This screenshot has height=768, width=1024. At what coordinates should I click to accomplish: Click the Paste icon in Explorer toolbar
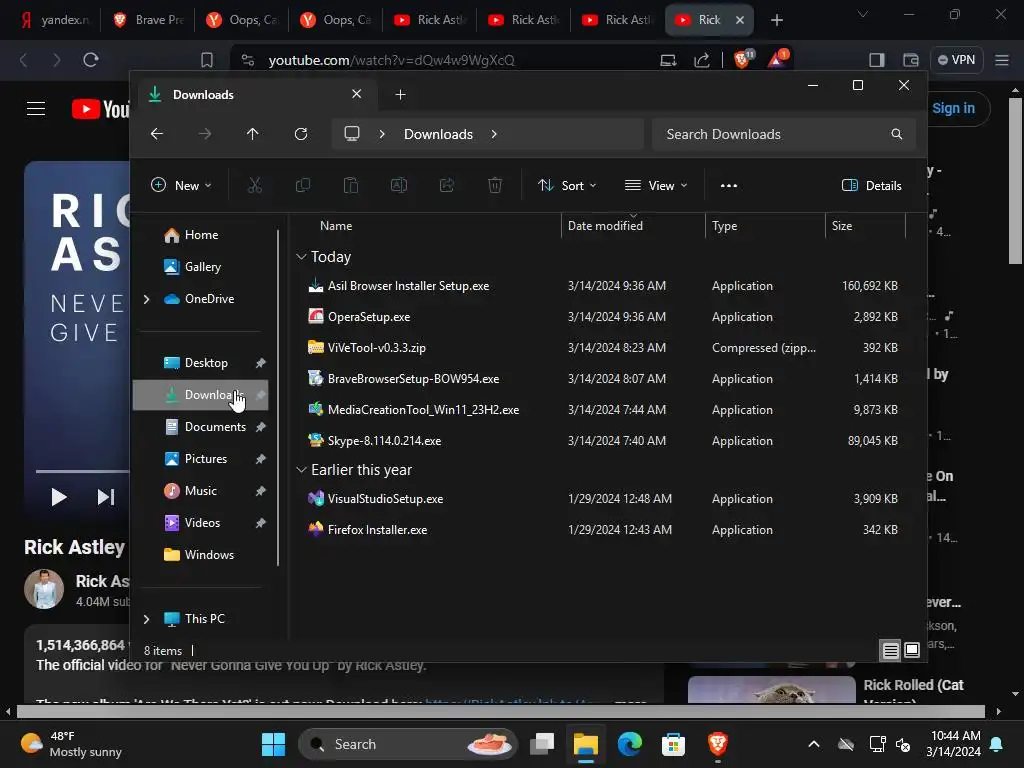[x=351, y=185]
